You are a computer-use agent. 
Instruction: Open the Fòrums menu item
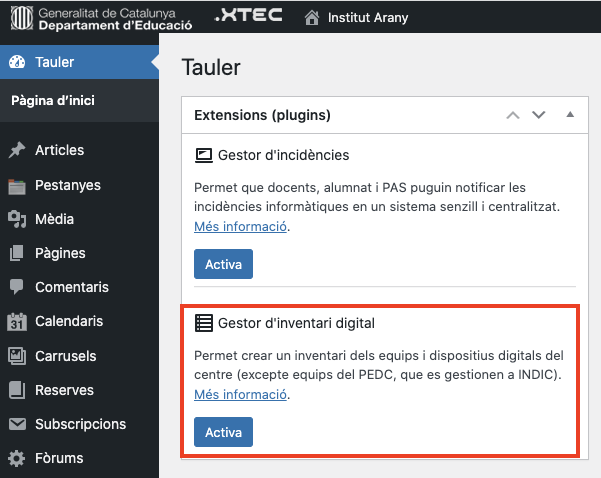tap(61, 458)
